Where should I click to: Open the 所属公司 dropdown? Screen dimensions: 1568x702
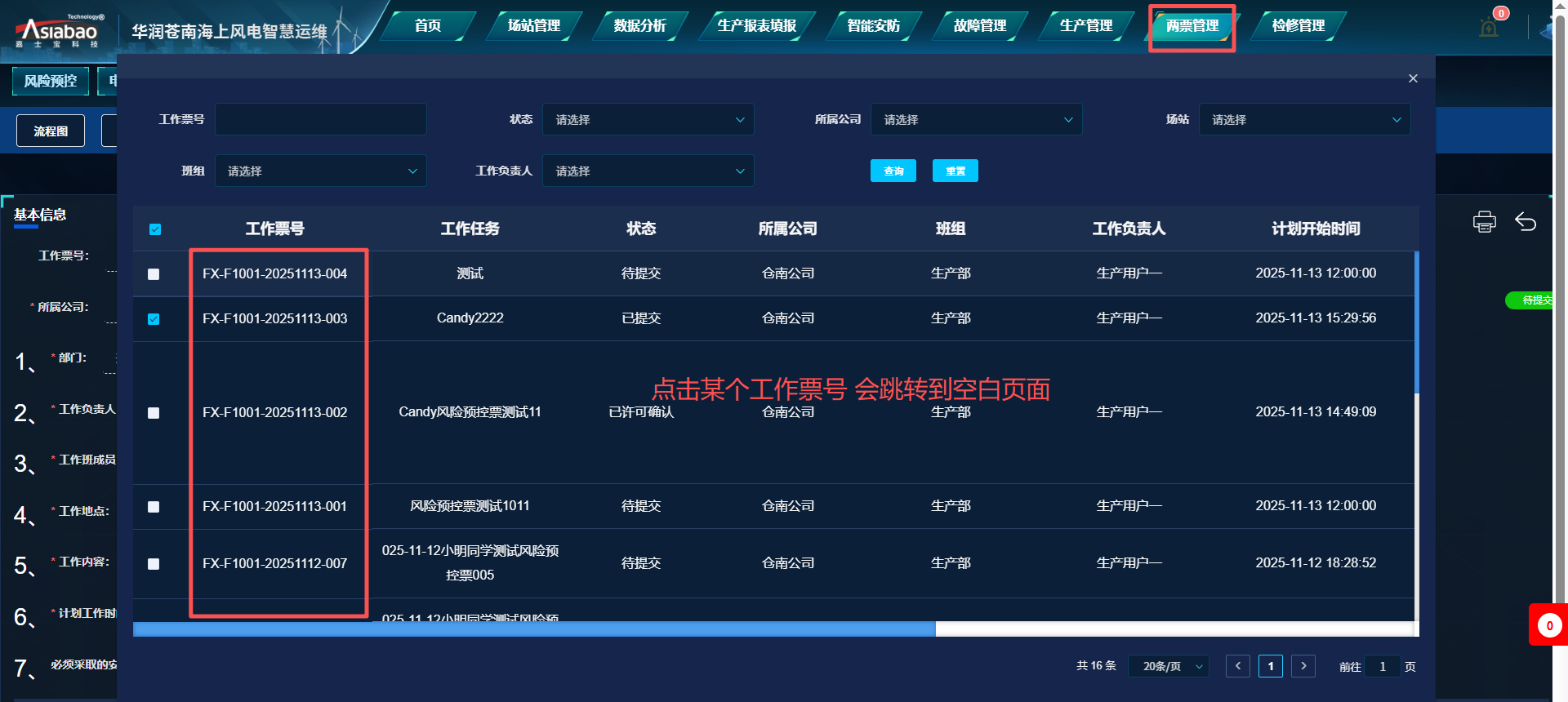point(976,120)
